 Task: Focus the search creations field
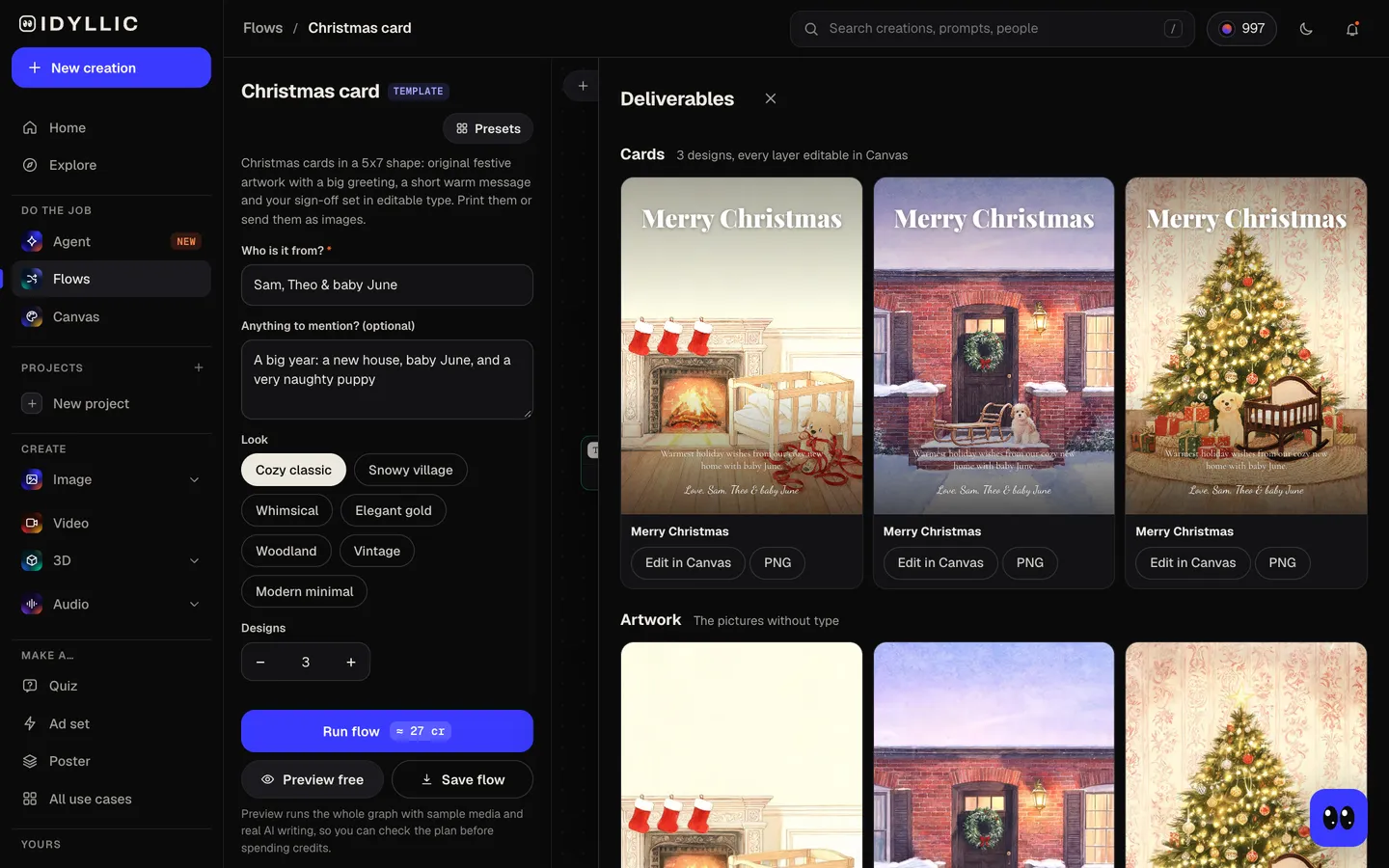992,29
